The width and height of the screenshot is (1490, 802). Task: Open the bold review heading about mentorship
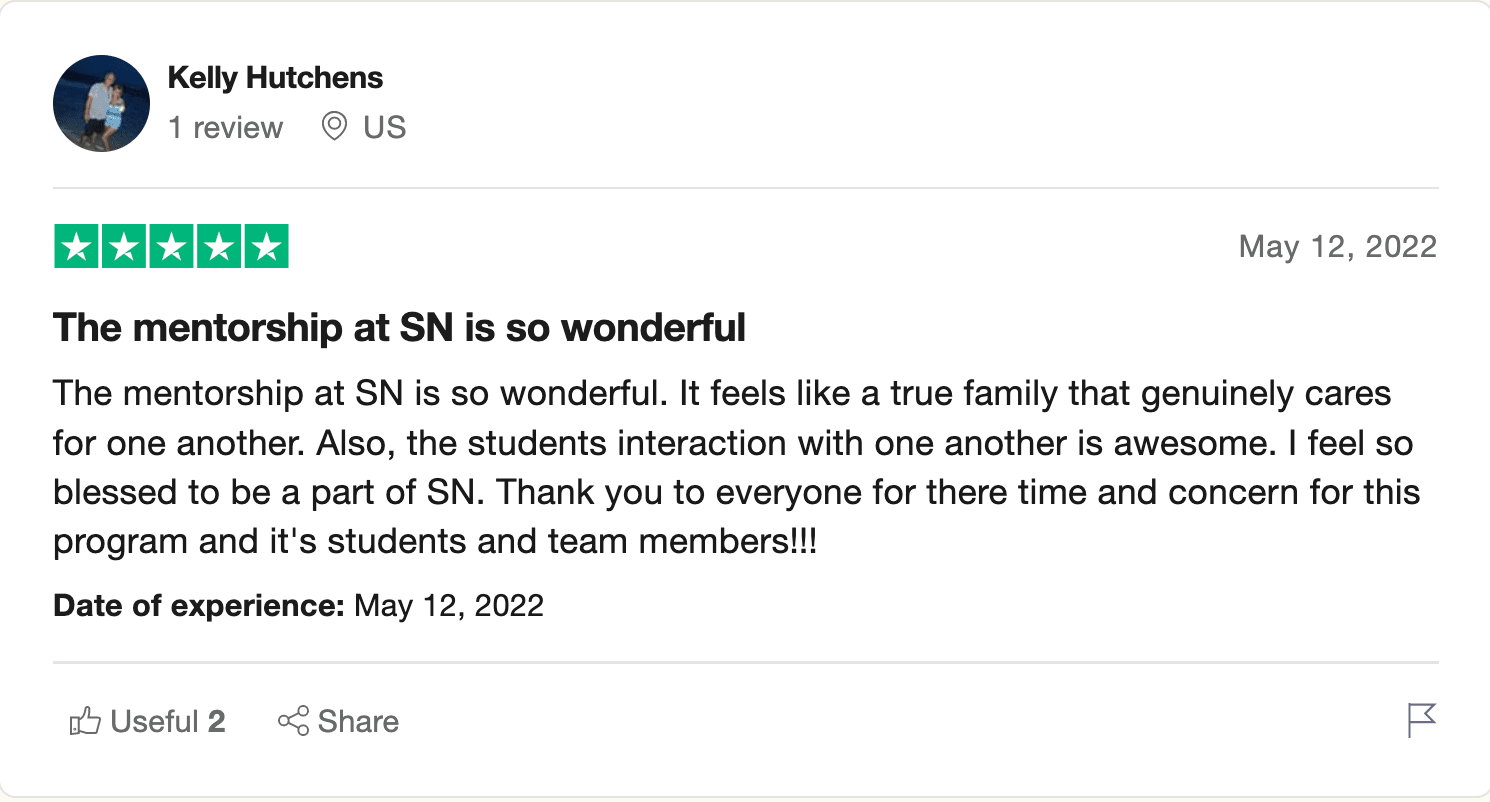[399, 328]
